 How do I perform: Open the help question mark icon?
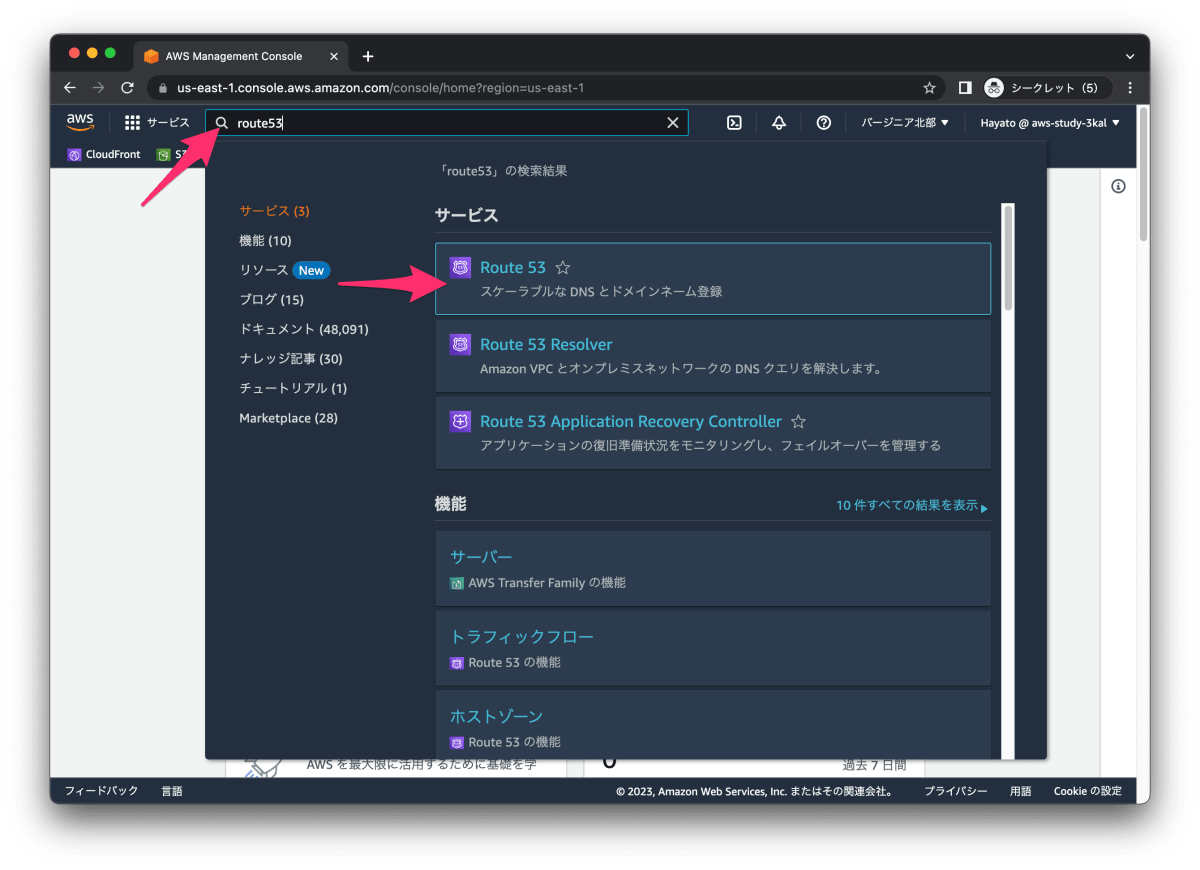[x=824, y=123]
